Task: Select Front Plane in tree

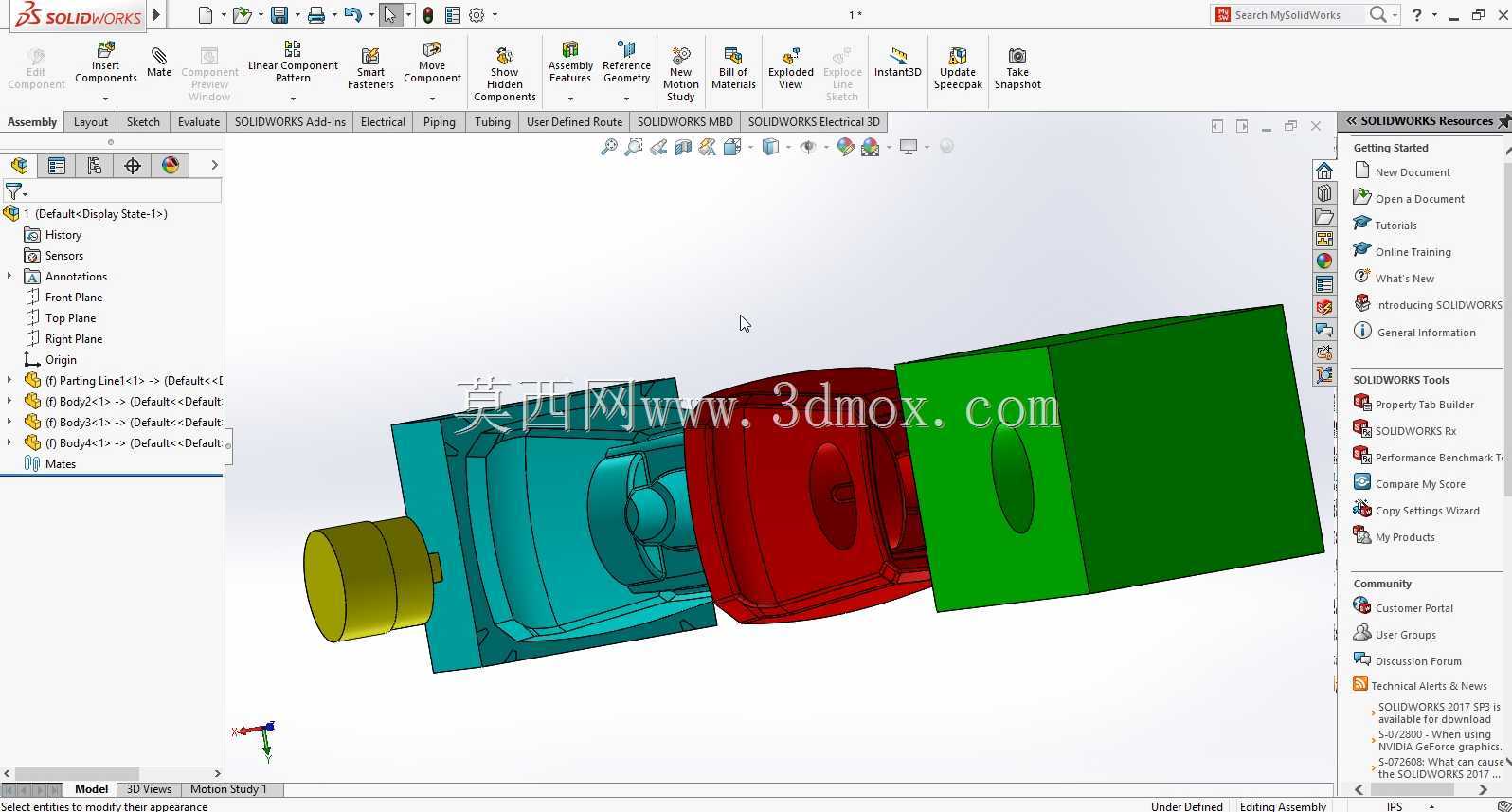Action: click(74, 298)
